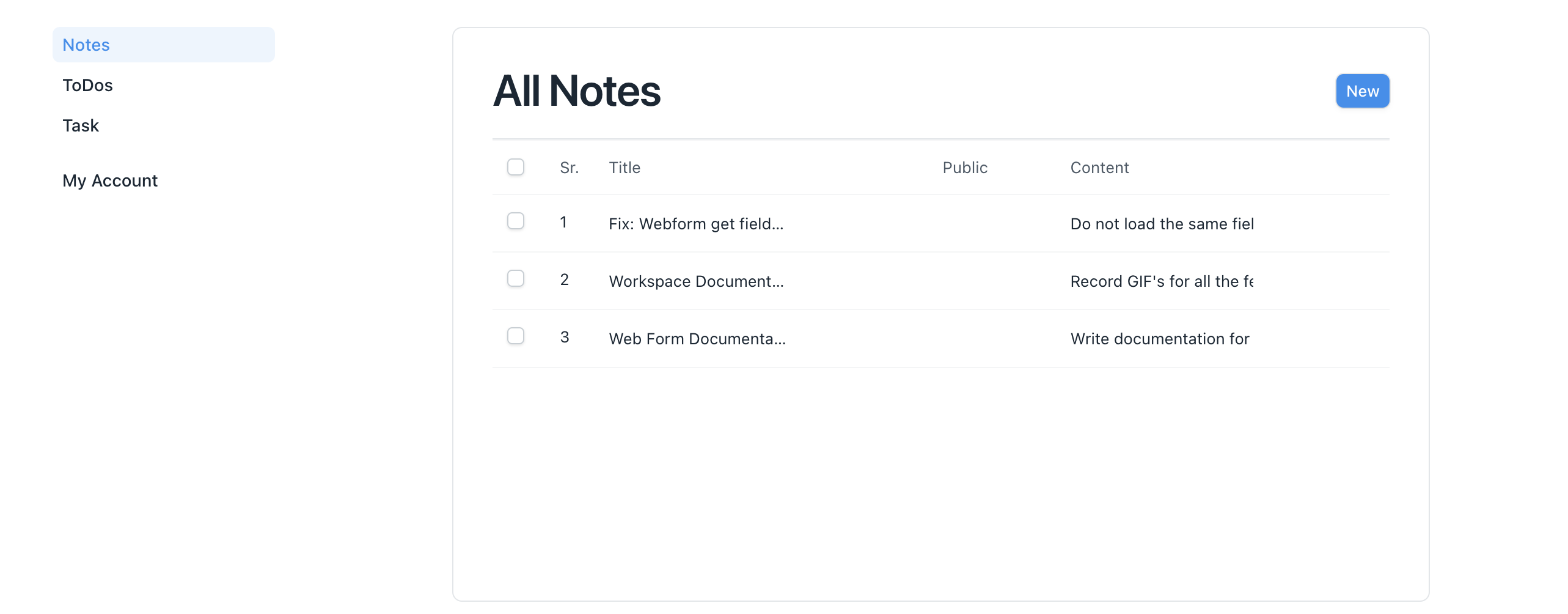Click the 'Record GIF's for all' content cell
The width and height of the screenshot is (1568, 614).
(x=1162, y=281)
